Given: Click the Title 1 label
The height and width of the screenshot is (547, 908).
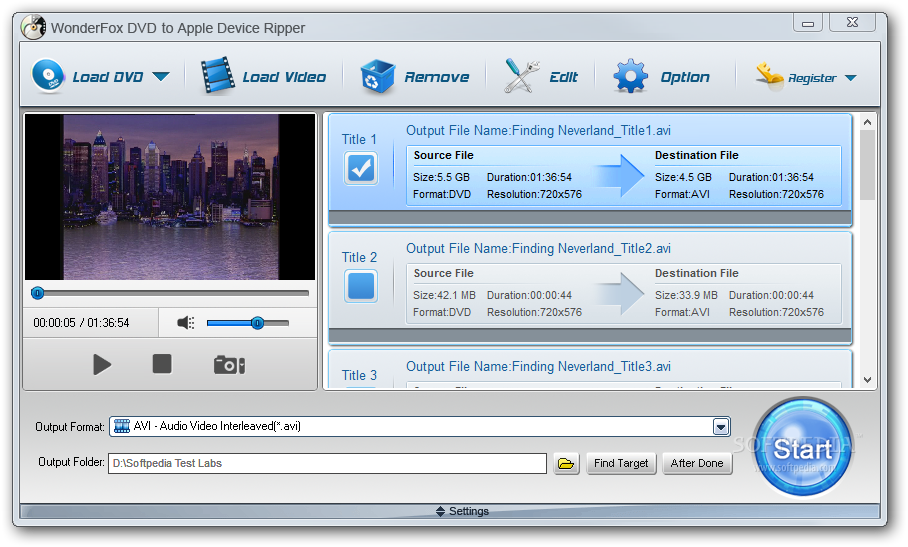Looking at the screenshot, I should pos(359,139).
